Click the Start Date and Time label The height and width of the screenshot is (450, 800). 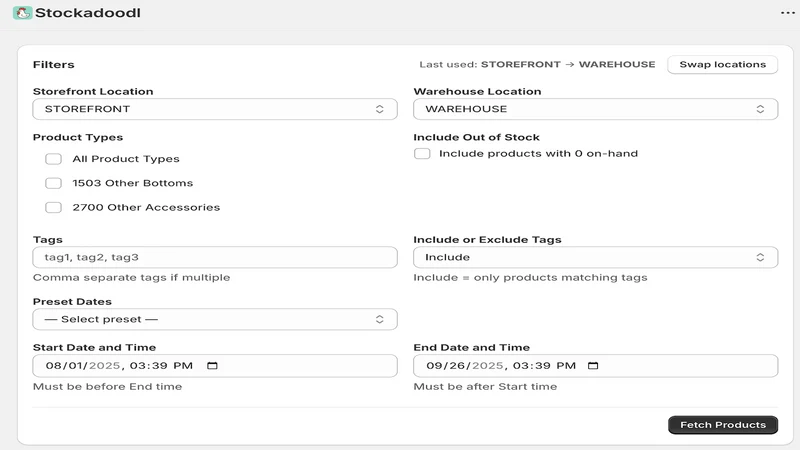(x=94, y=347)
